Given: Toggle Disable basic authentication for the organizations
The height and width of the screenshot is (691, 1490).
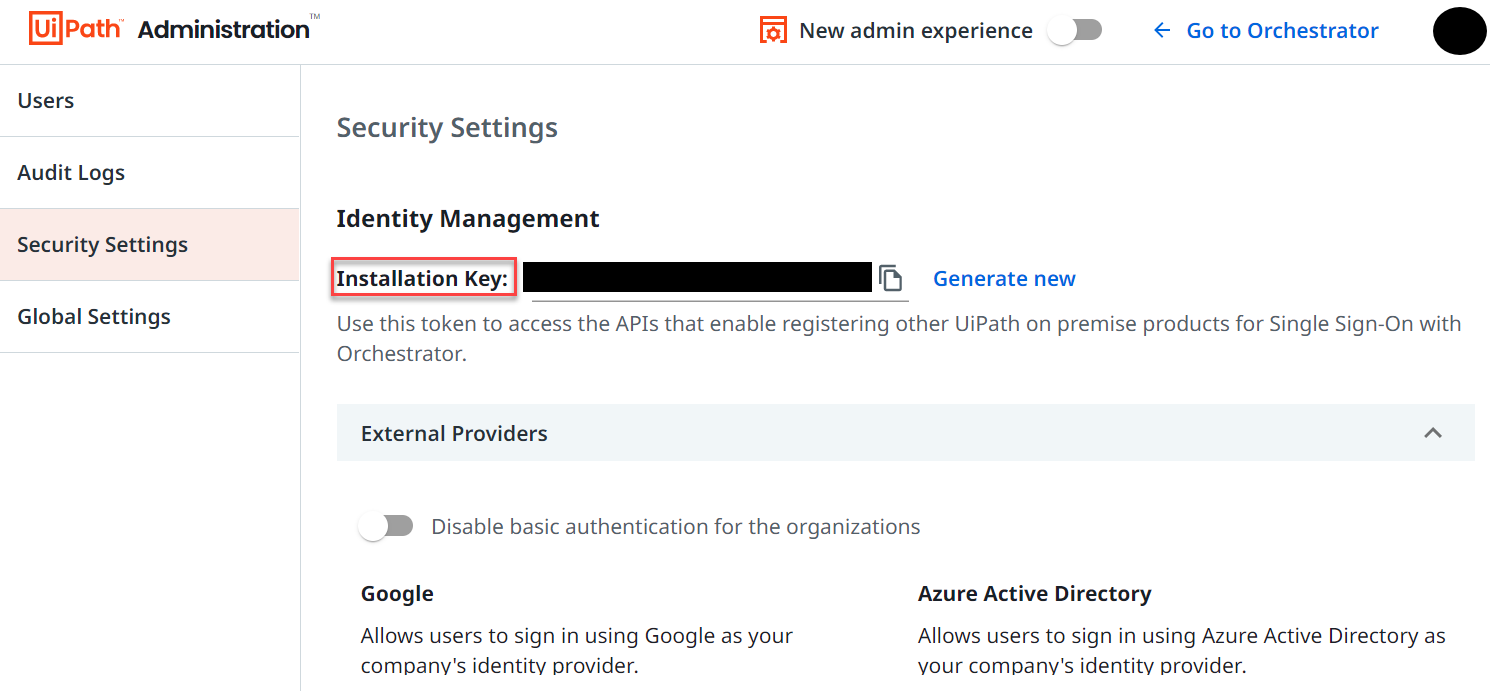Looking at the screenshot, I should click(386, 526).
